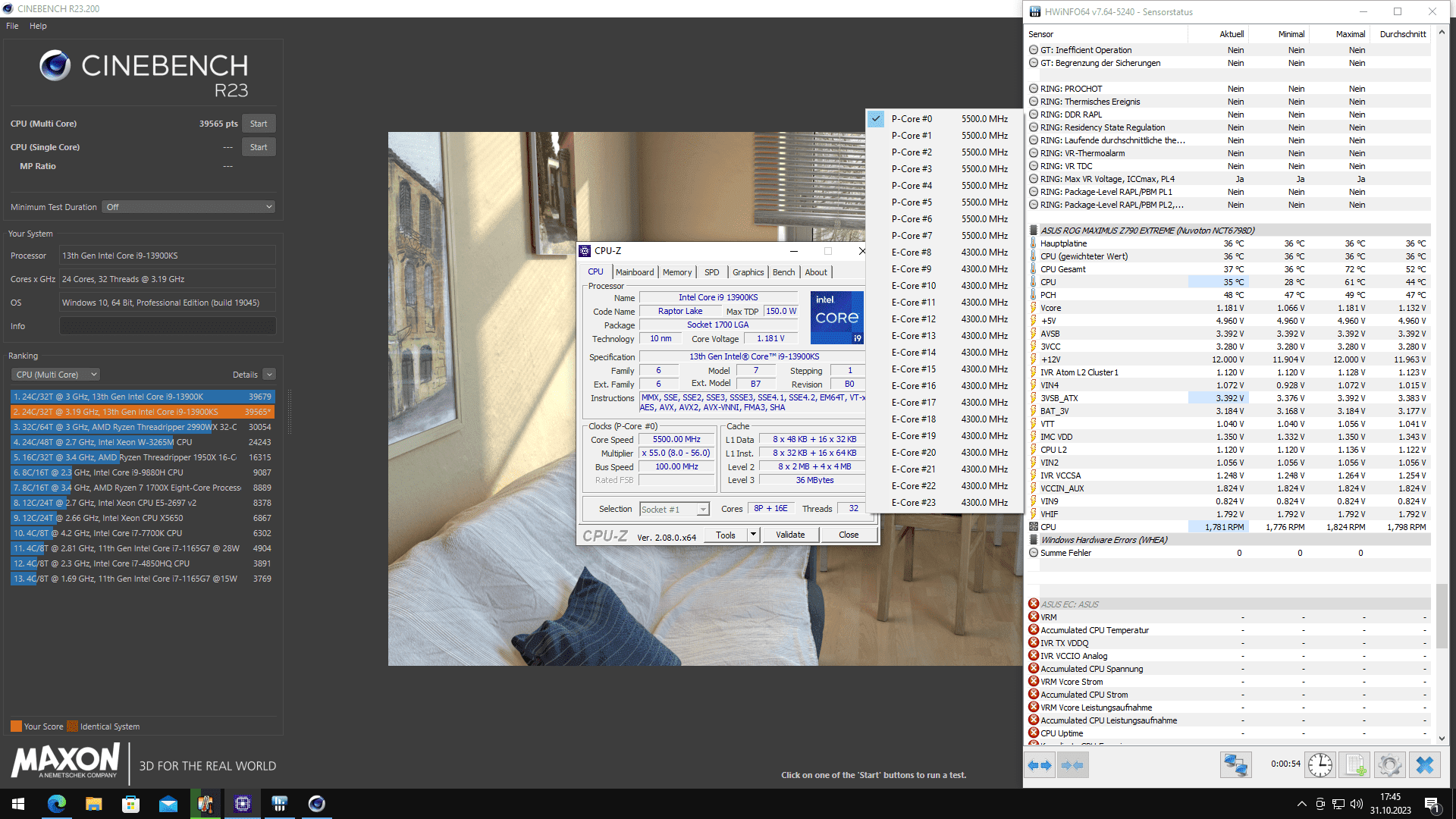Viewport: 1456px width, 819px height.
Task: Switch to CPU-Z SPD tab
Action: click(x=711, y=272)
